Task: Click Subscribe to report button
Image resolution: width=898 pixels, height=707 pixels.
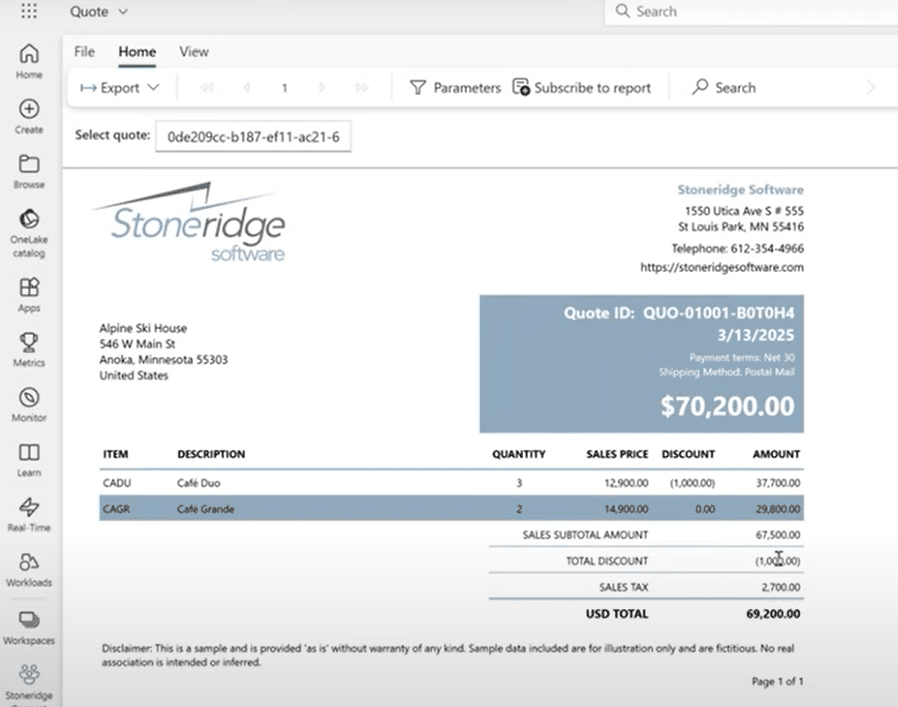Action: pos(581,88)
